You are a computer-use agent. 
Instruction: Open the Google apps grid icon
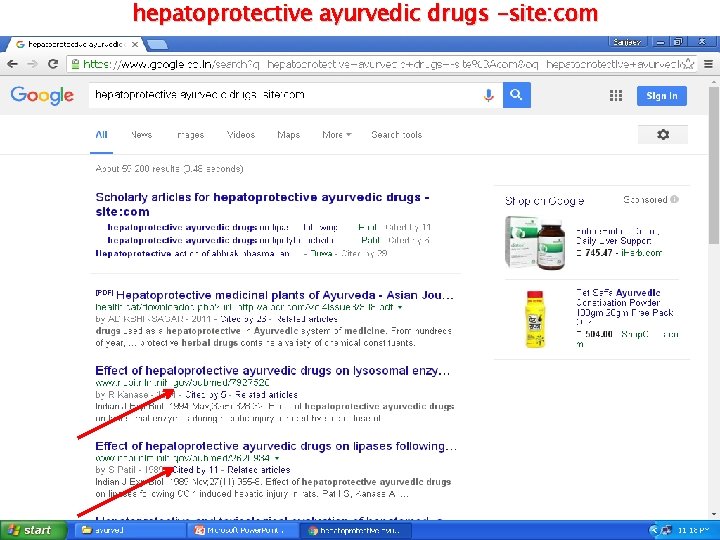[616, 96]
